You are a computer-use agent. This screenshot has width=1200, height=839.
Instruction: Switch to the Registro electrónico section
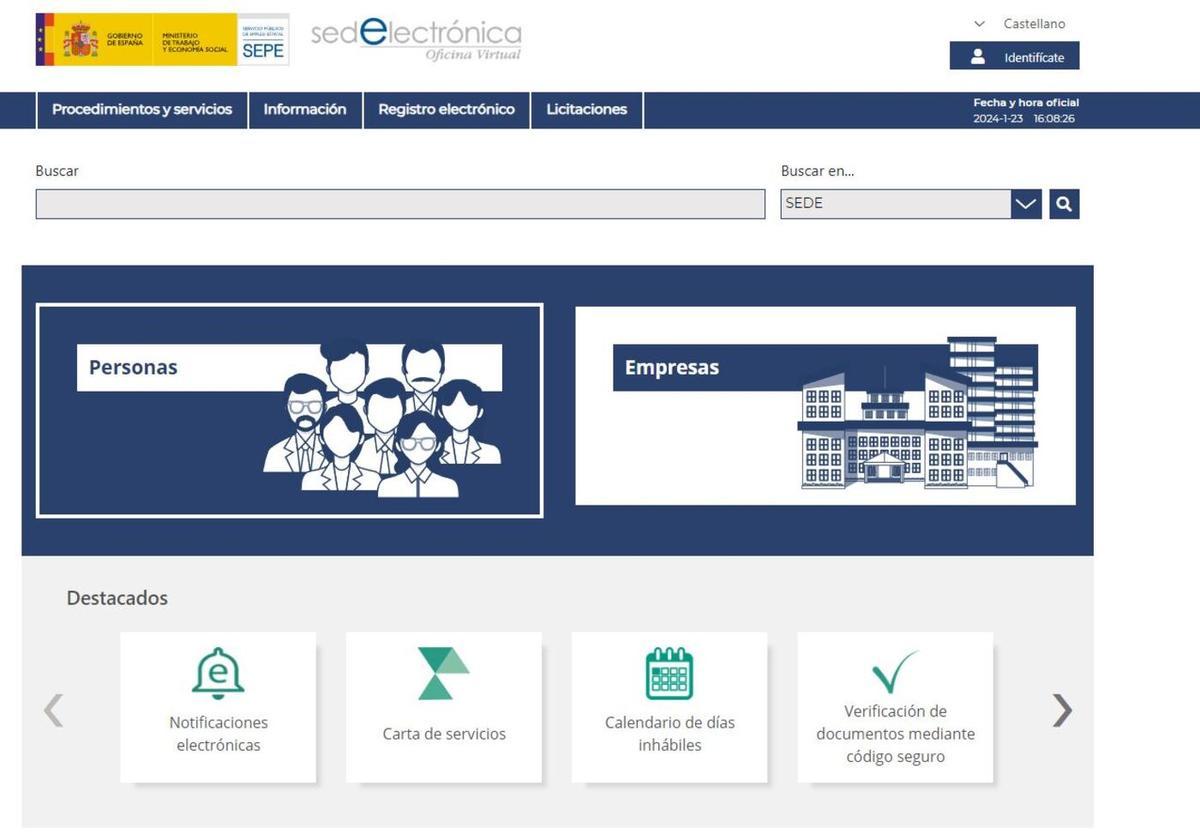click(446, 110)
